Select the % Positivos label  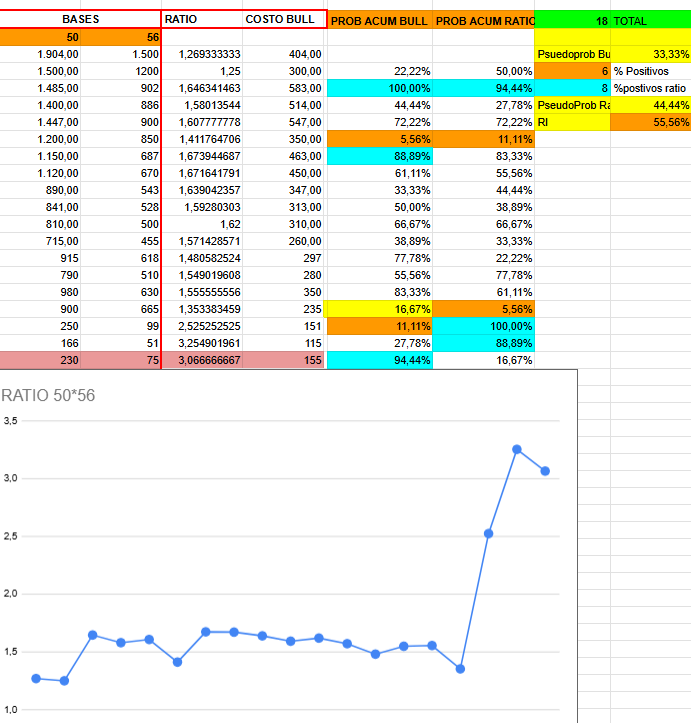pos(650,71)
